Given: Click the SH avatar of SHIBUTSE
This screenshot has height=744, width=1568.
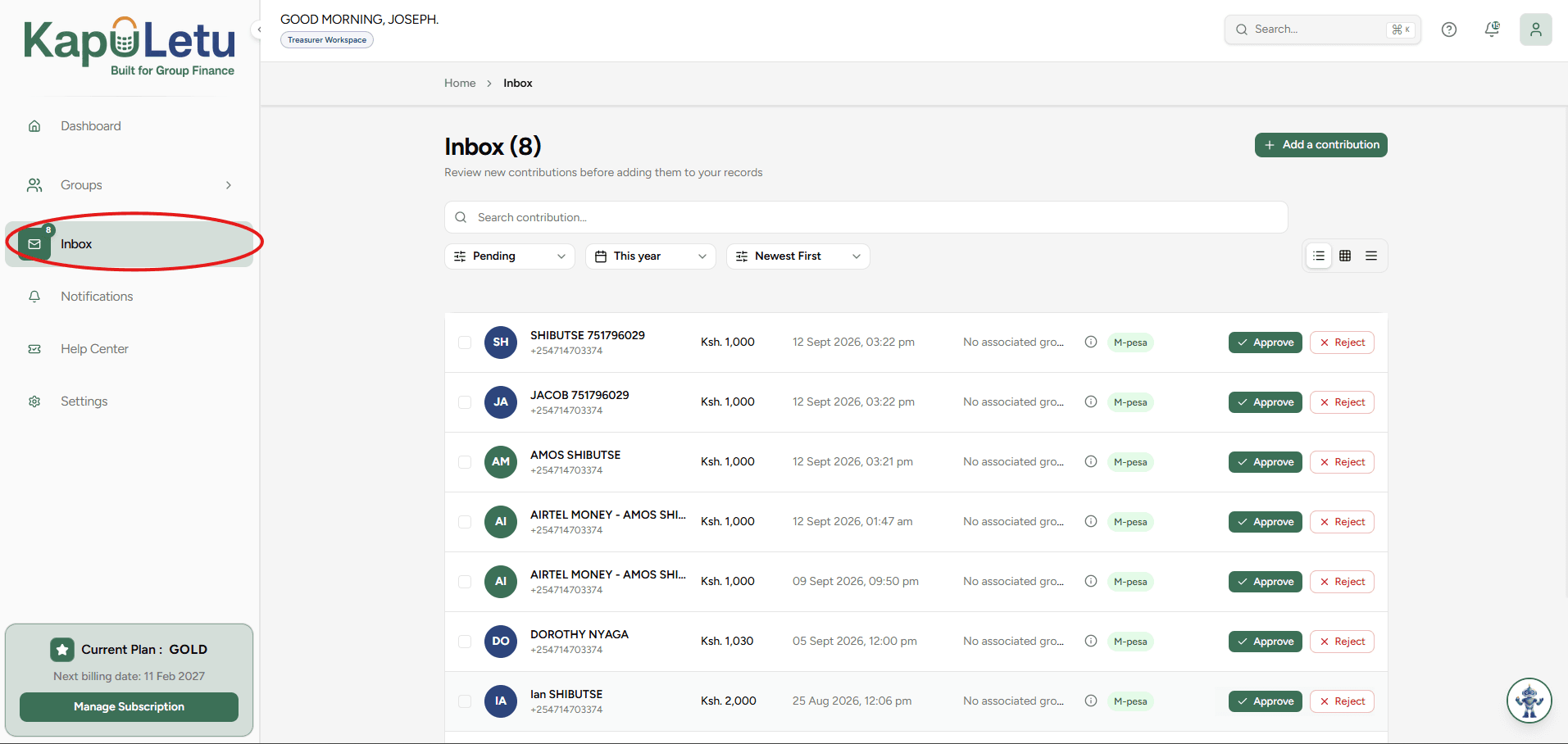Looking at the screenshot, I should click(x=501, y=343).
